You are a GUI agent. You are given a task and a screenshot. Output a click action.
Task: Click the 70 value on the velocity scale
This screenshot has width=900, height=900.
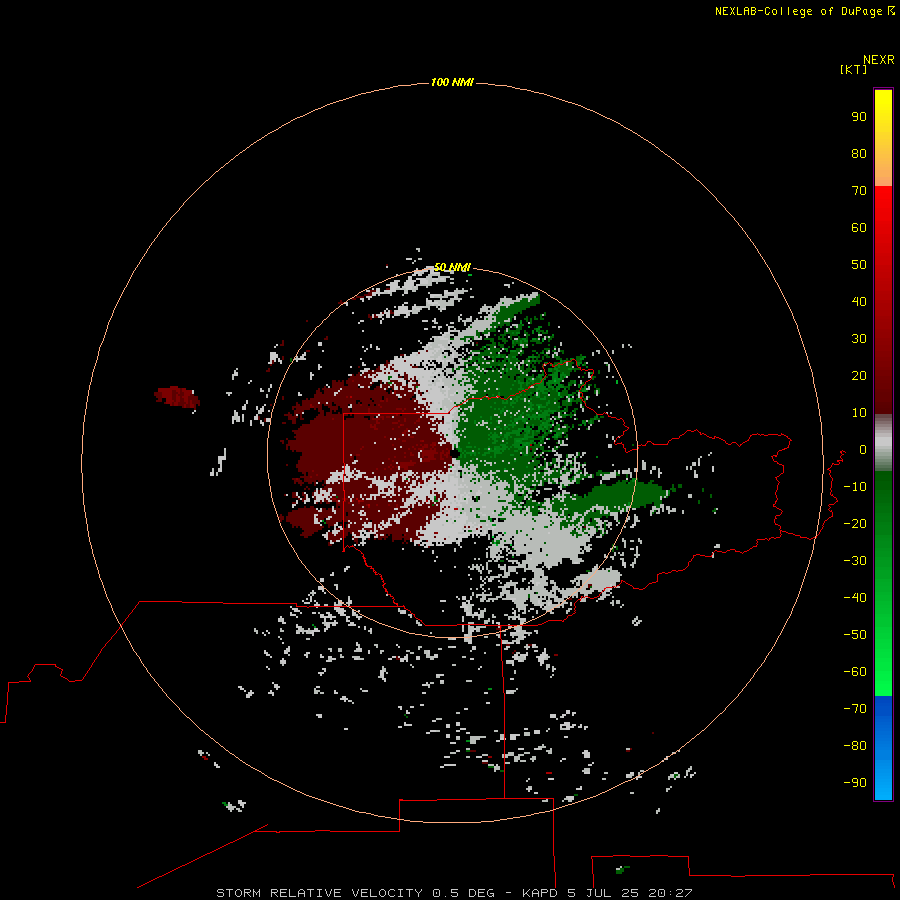point(859,191)
